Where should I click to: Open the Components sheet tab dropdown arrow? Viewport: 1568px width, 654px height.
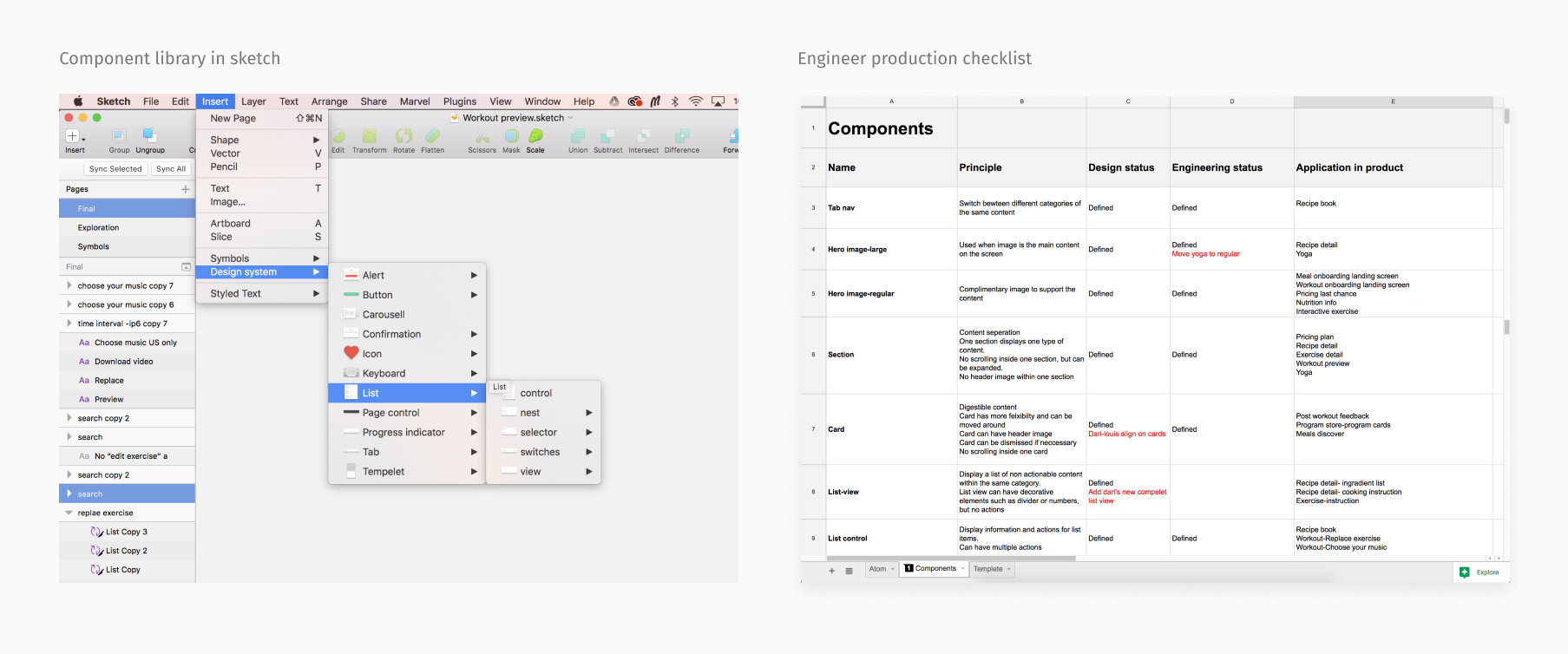click(962, 569)
